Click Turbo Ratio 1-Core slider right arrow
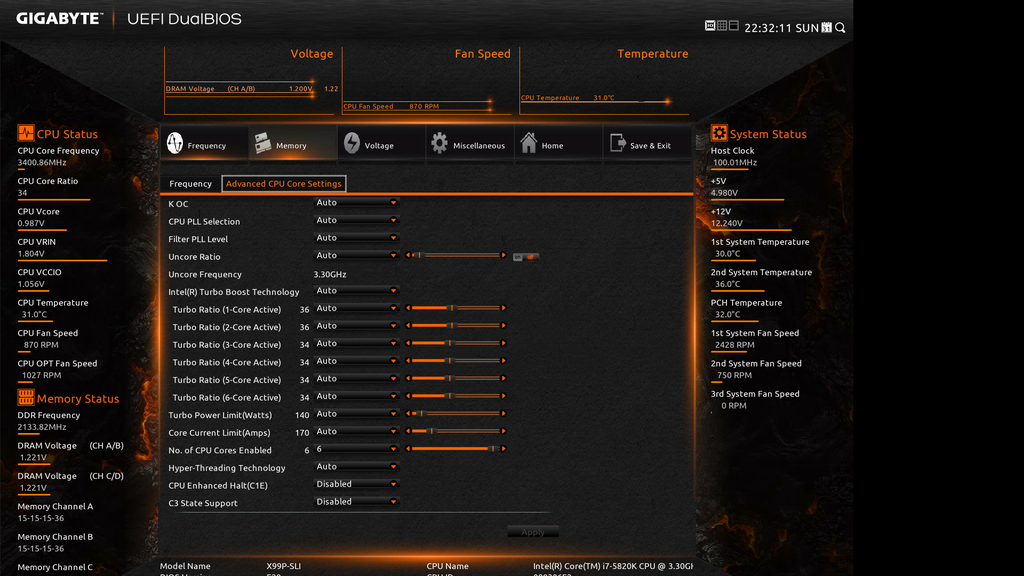Image resolution: width=1024 pixels, height=576 pixels. [x=504, y=308]
